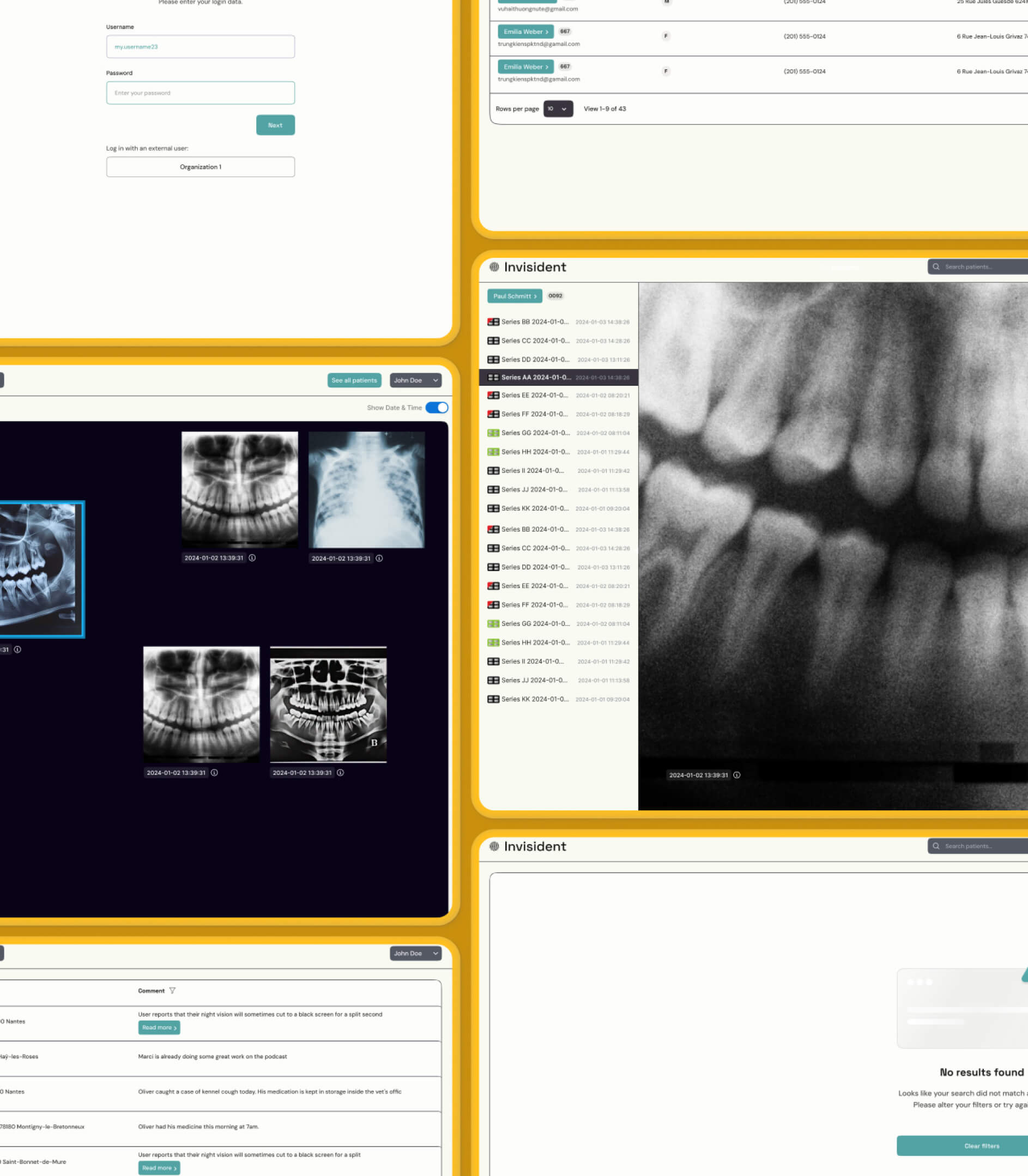1028x1176 pixels.
Task: Open info icon under blue-highlighted X-ray thumbnail
Action: 17,650
